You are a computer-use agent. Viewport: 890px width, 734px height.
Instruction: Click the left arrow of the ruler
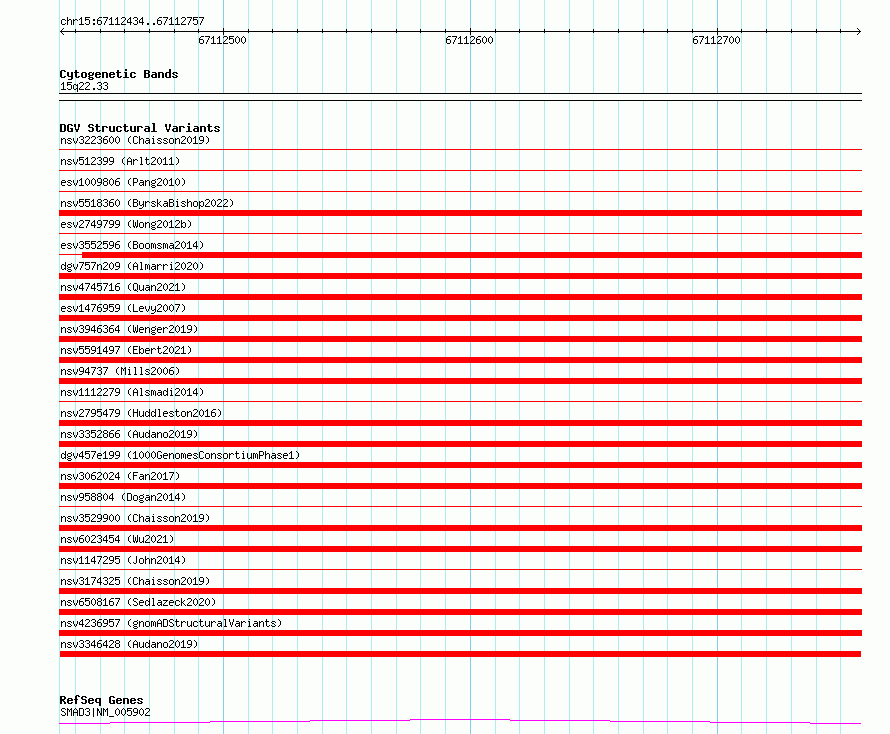point(62,32)
